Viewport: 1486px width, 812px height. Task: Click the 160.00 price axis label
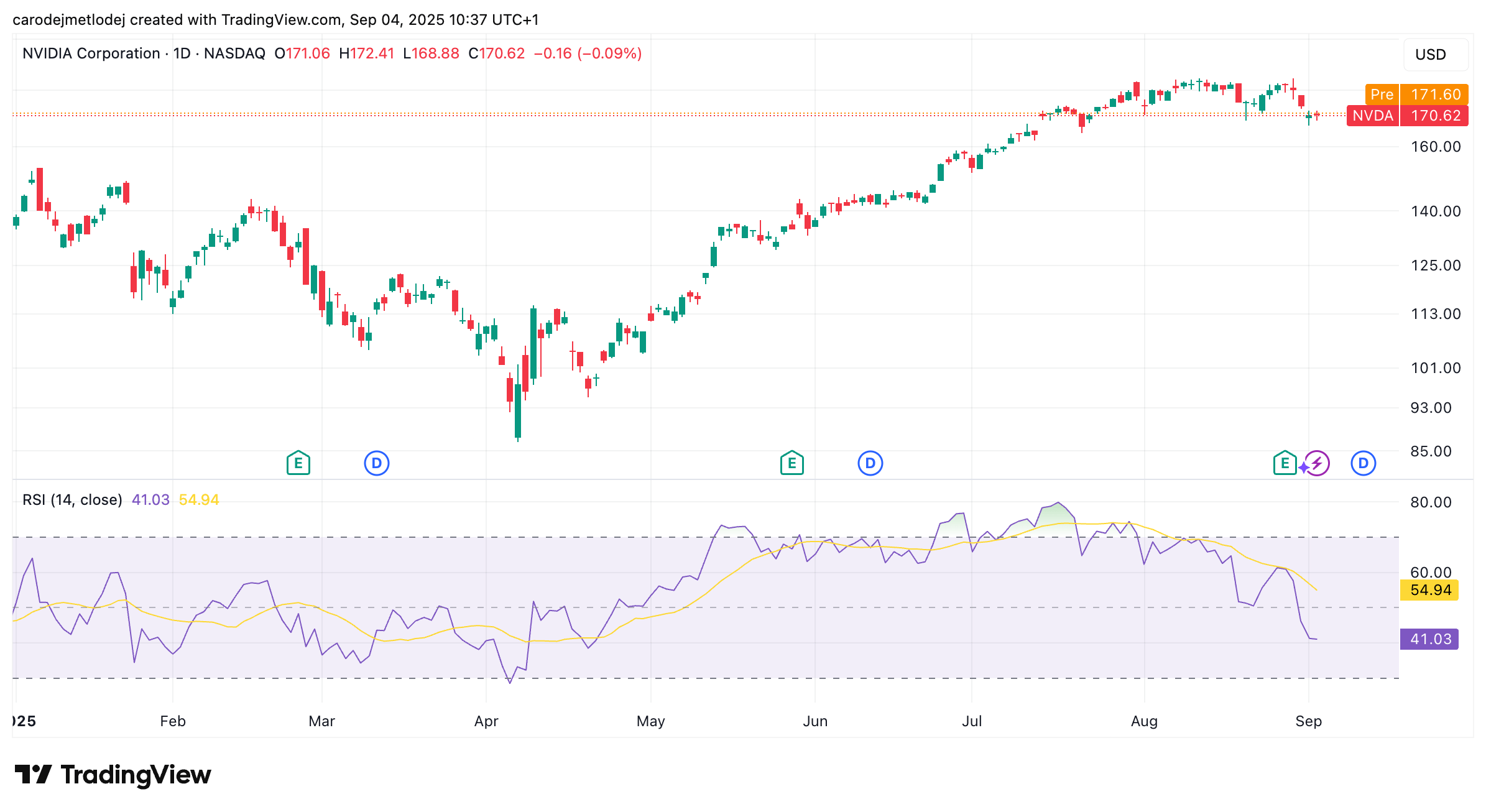[x=1436, y=147]
